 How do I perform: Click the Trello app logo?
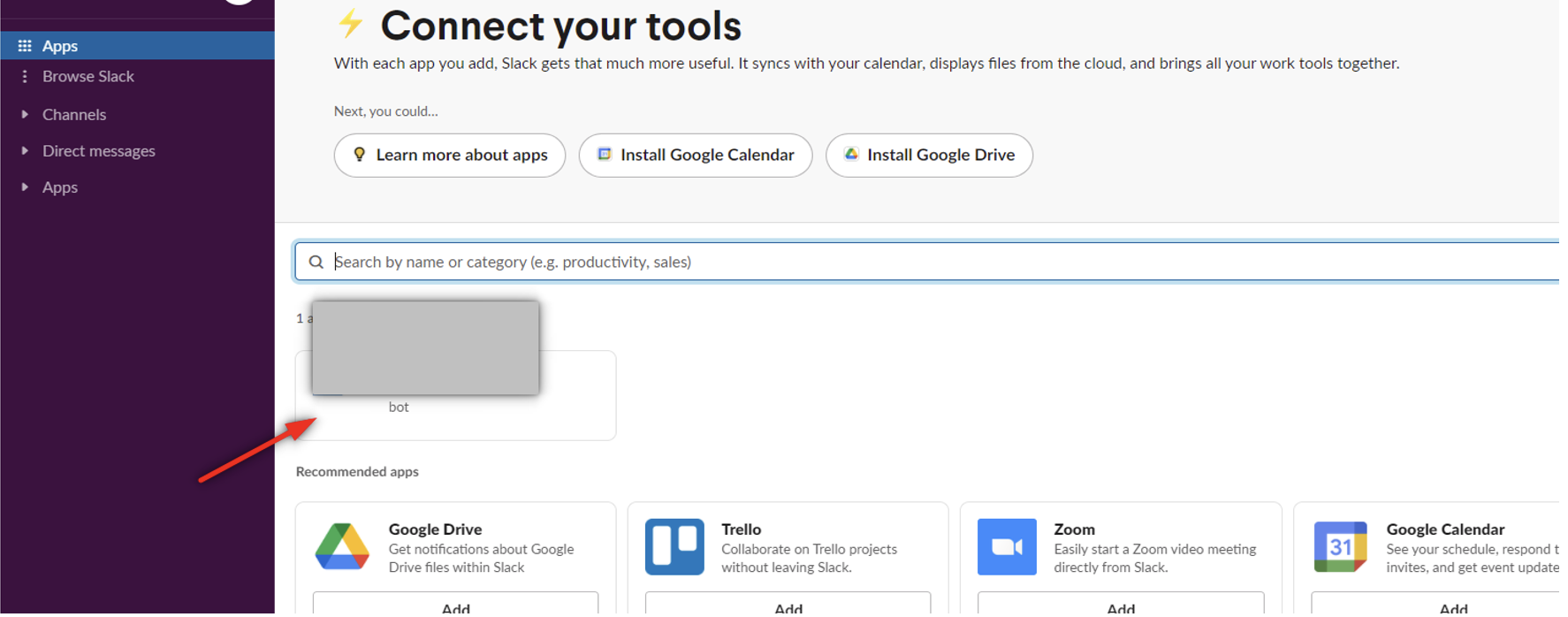pyautogui.click(x=674, y=546)
